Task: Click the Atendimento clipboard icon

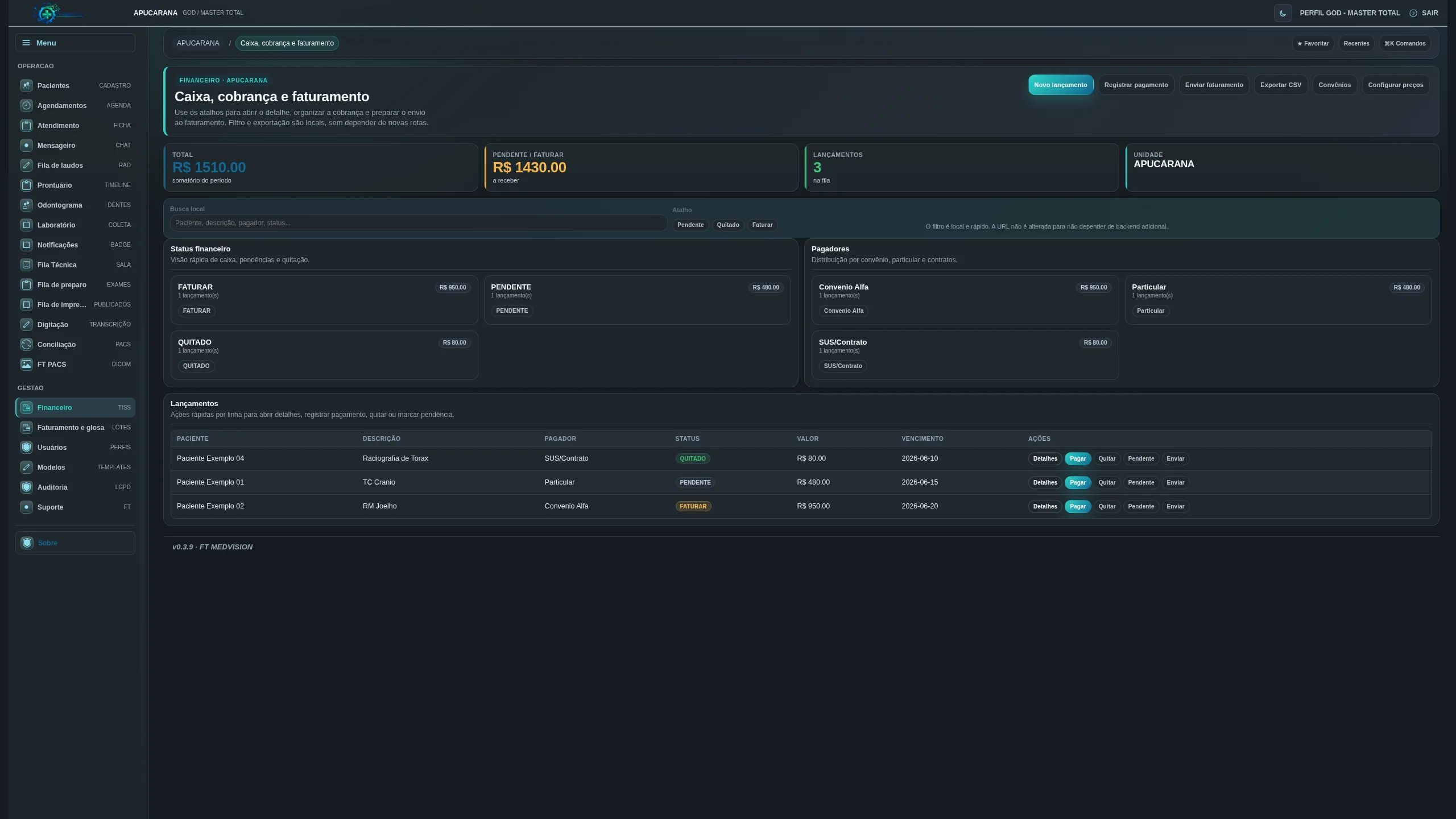Action: 26,125
